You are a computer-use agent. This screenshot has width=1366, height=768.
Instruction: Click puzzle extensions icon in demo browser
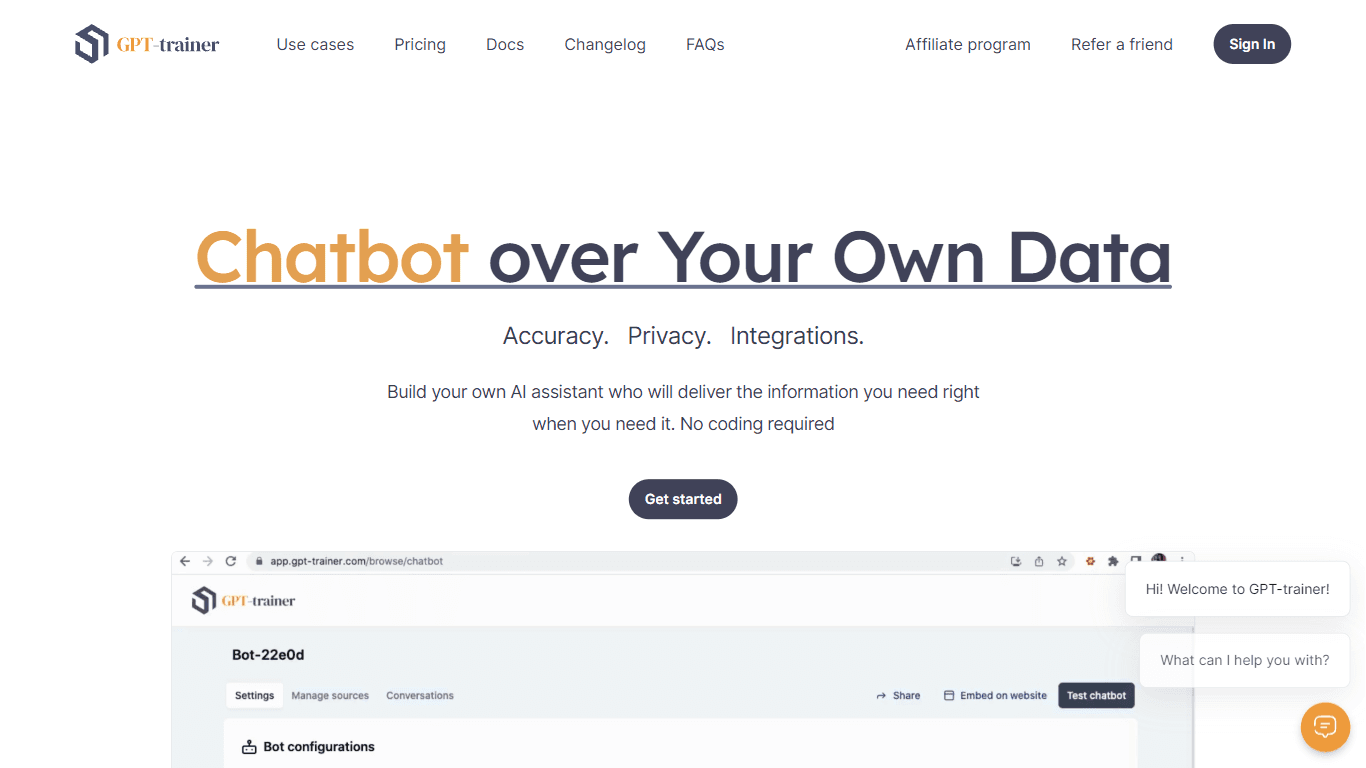(x=1113, y=562)
